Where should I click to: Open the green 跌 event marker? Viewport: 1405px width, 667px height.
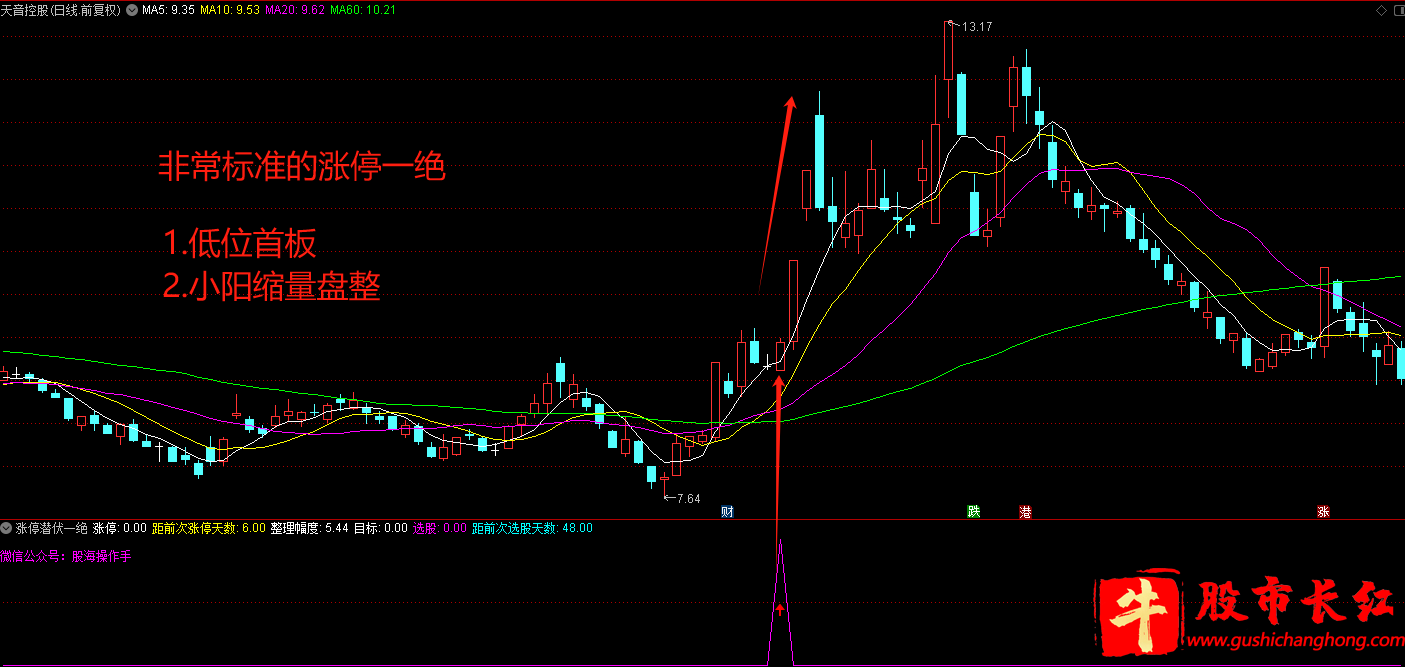[974, 512]
